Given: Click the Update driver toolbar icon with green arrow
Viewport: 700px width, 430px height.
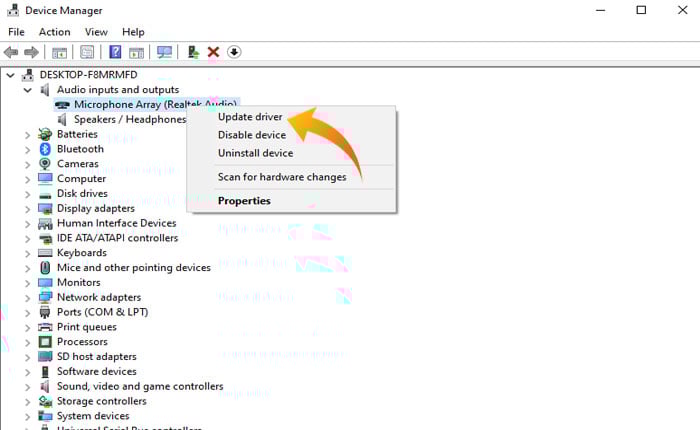Looking at the screenshot, I should click(x=193, y=52).
